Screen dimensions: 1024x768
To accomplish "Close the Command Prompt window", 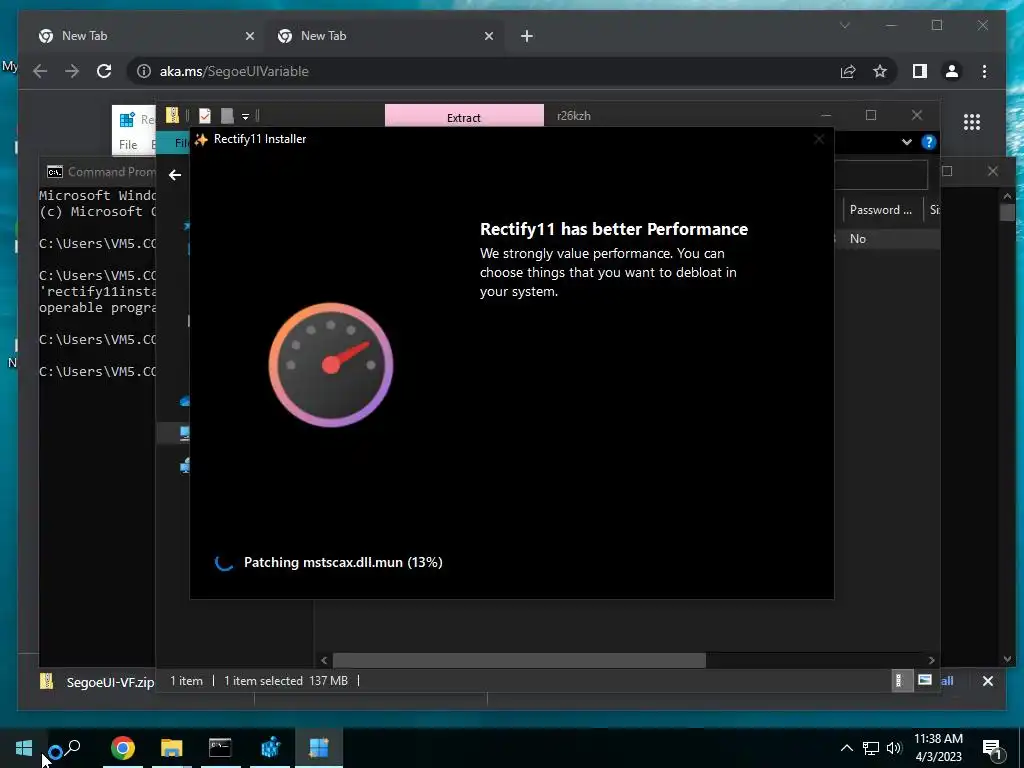I will click(x=993, y=171).
